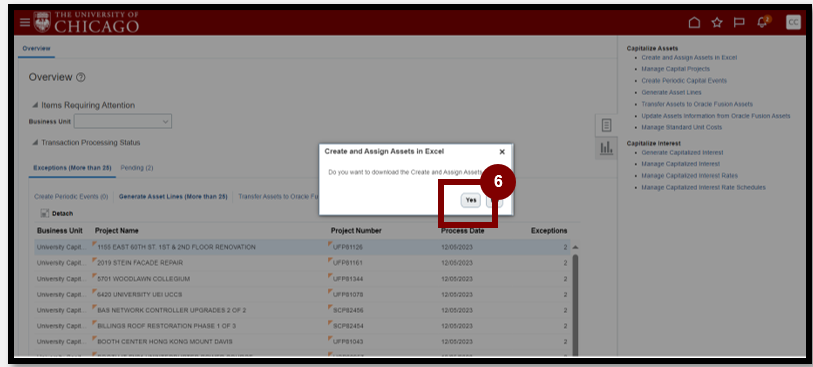This screenshot has width=813, height=367.
Task: Open the Tasks panel document icon
Action: point(606,125)
